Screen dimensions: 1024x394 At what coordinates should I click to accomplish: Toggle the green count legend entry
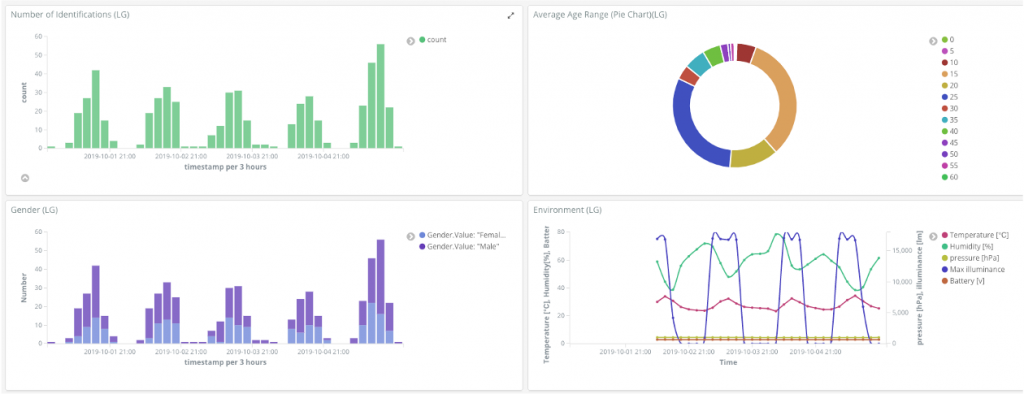[433, 40]
